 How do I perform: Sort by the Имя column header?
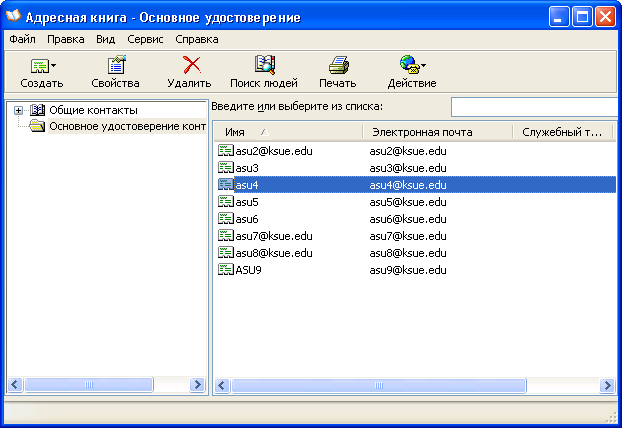coord(288,132)
